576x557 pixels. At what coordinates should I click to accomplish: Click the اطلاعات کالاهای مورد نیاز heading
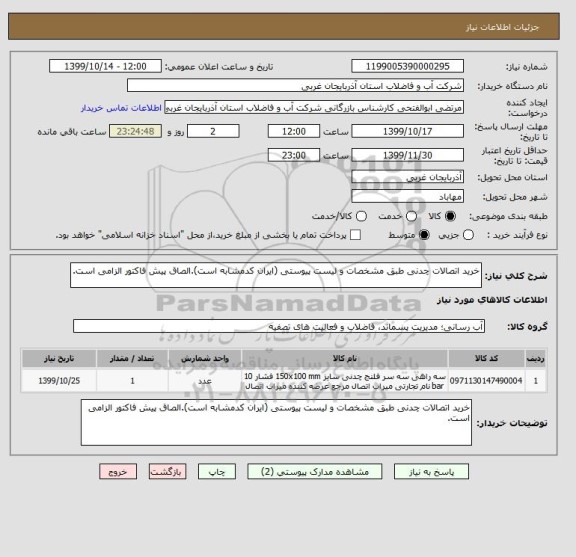tap(492, 300)
